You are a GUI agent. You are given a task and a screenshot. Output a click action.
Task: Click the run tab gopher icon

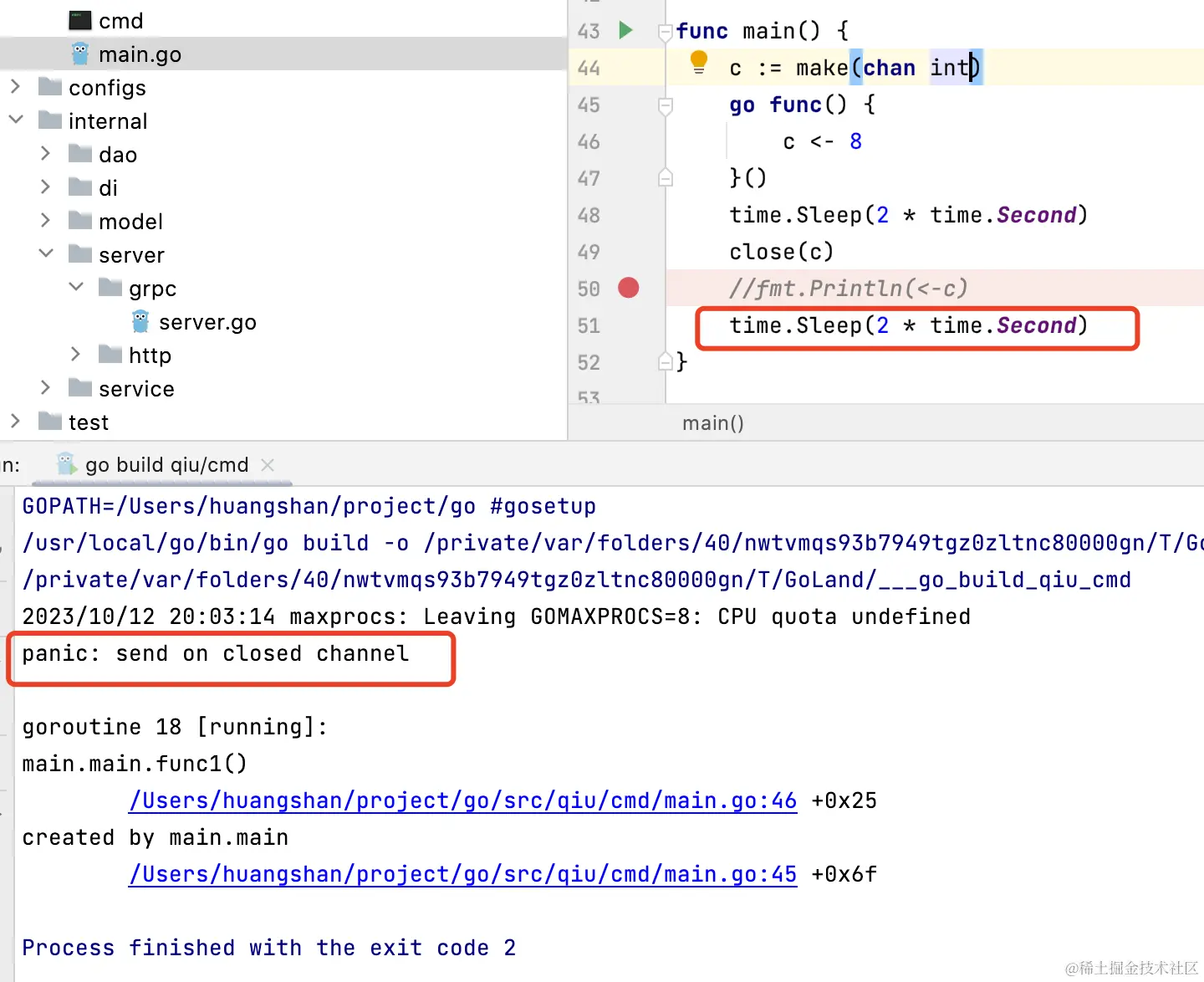[x=67, y=463]
